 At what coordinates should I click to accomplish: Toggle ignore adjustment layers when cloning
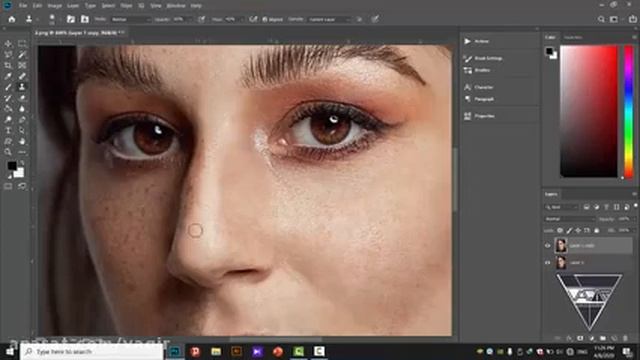(359, 19)
